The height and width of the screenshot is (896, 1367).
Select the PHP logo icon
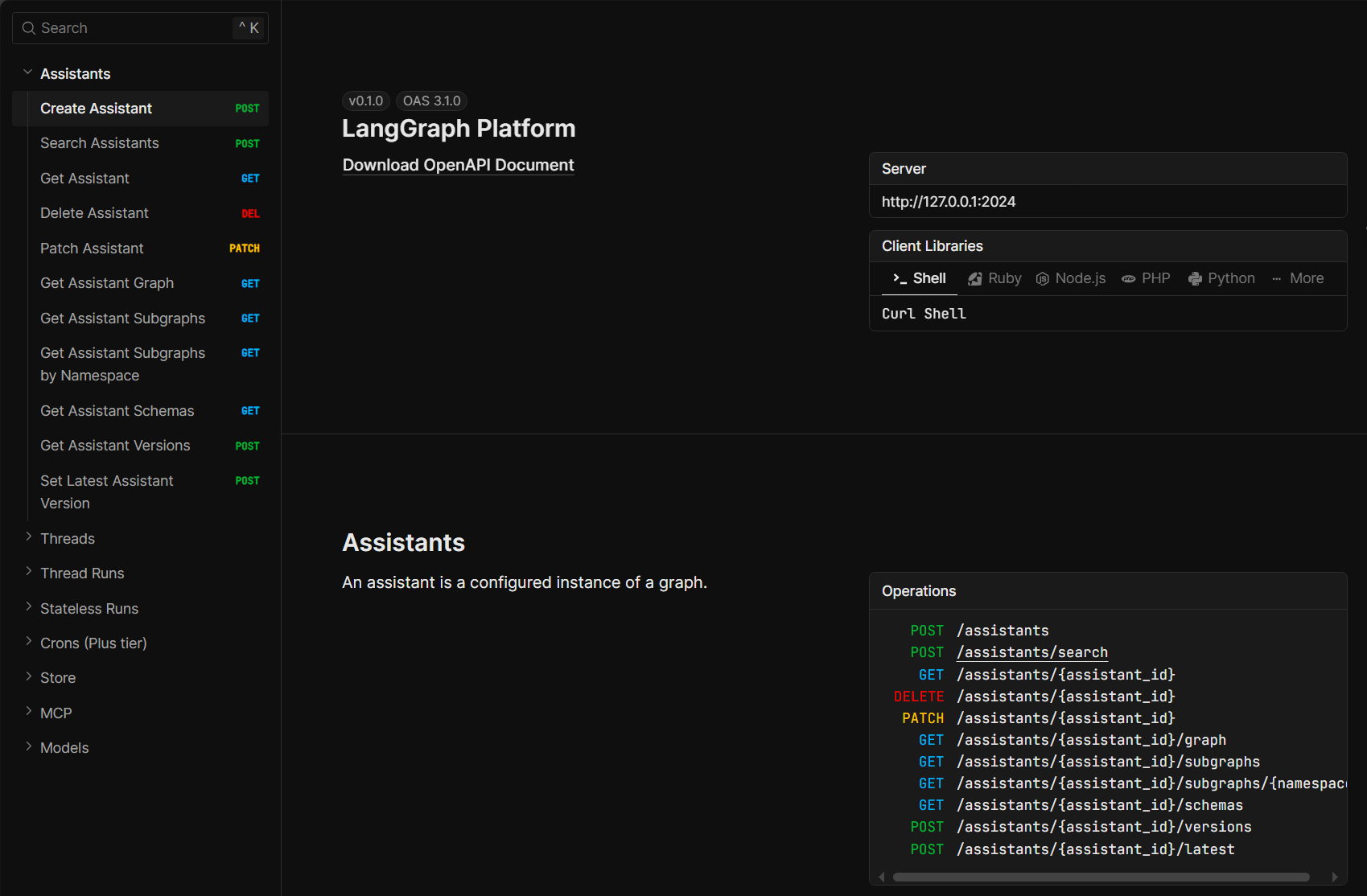coord(1129,278)
